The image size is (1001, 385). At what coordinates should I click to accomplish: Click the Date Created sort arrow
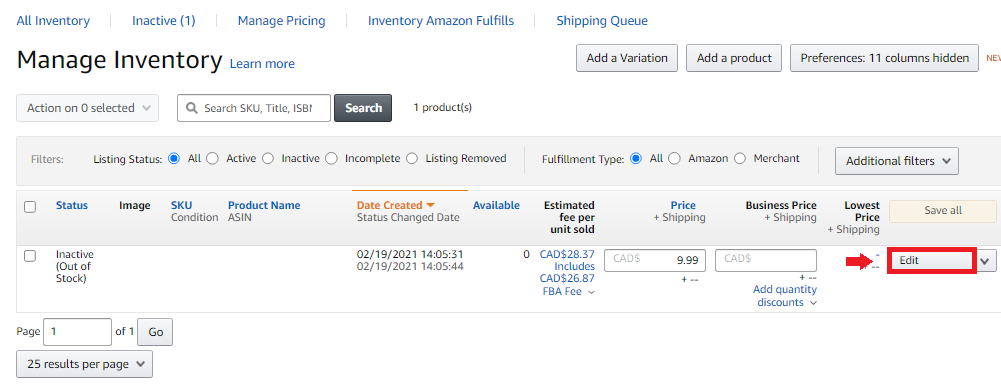430,206
